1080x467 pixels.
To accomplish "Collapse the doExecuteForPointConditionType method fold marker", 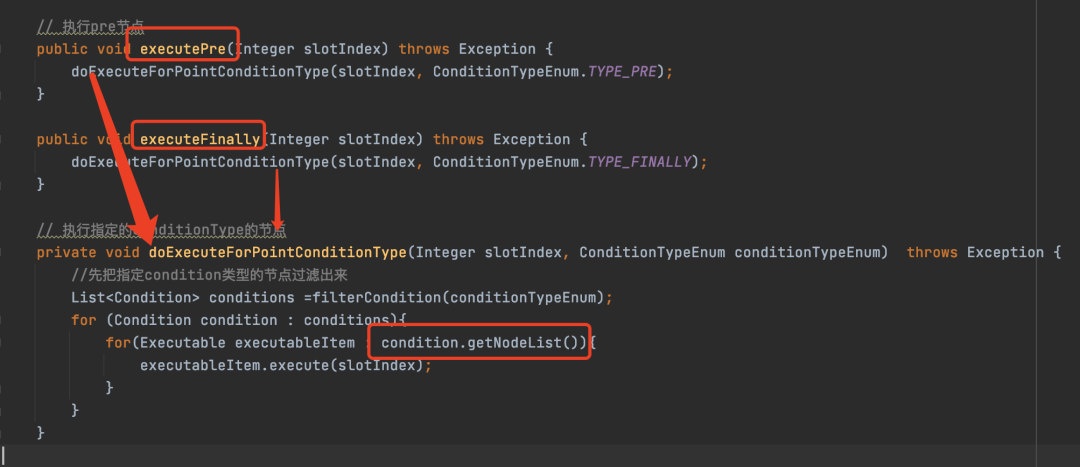I will pyautogui.click(x=2, y=253).
